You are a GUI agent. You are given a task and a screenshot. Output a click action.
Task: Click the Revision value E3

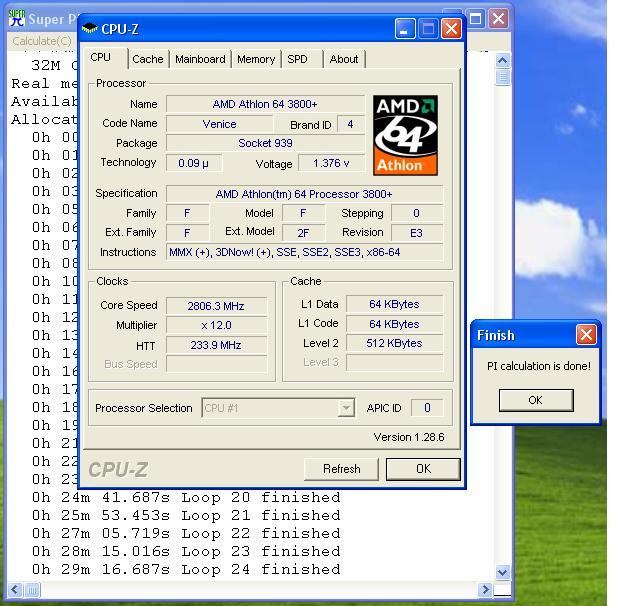416,233
